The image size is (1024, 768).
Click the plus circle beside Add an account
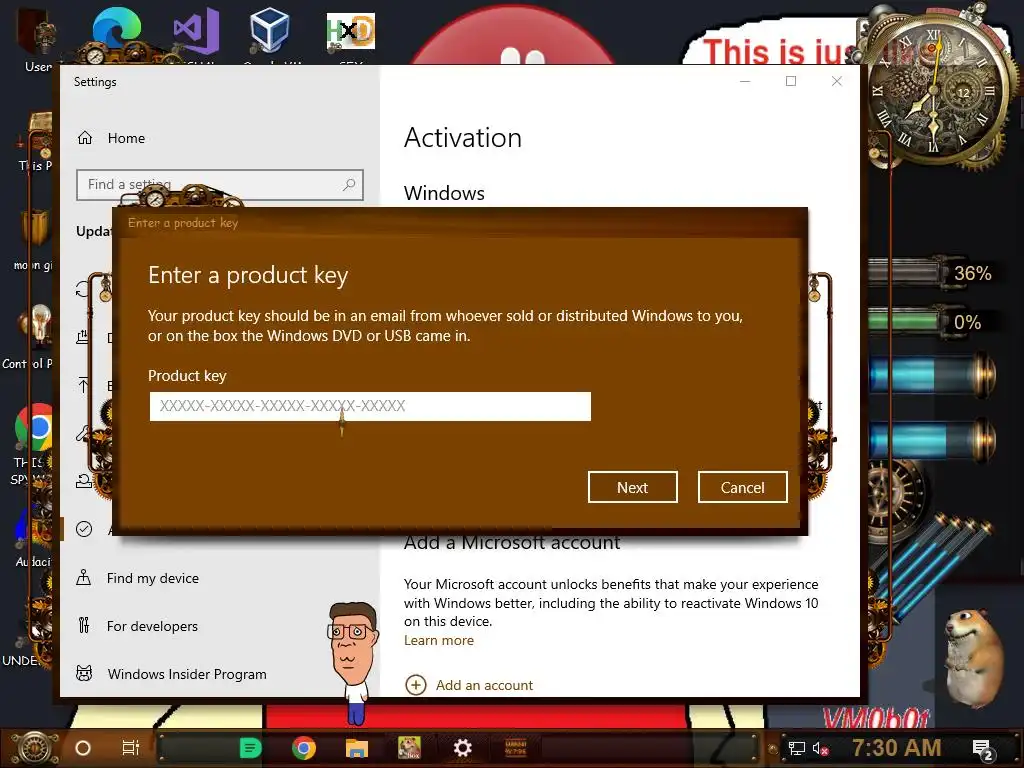tap(416, 685)
